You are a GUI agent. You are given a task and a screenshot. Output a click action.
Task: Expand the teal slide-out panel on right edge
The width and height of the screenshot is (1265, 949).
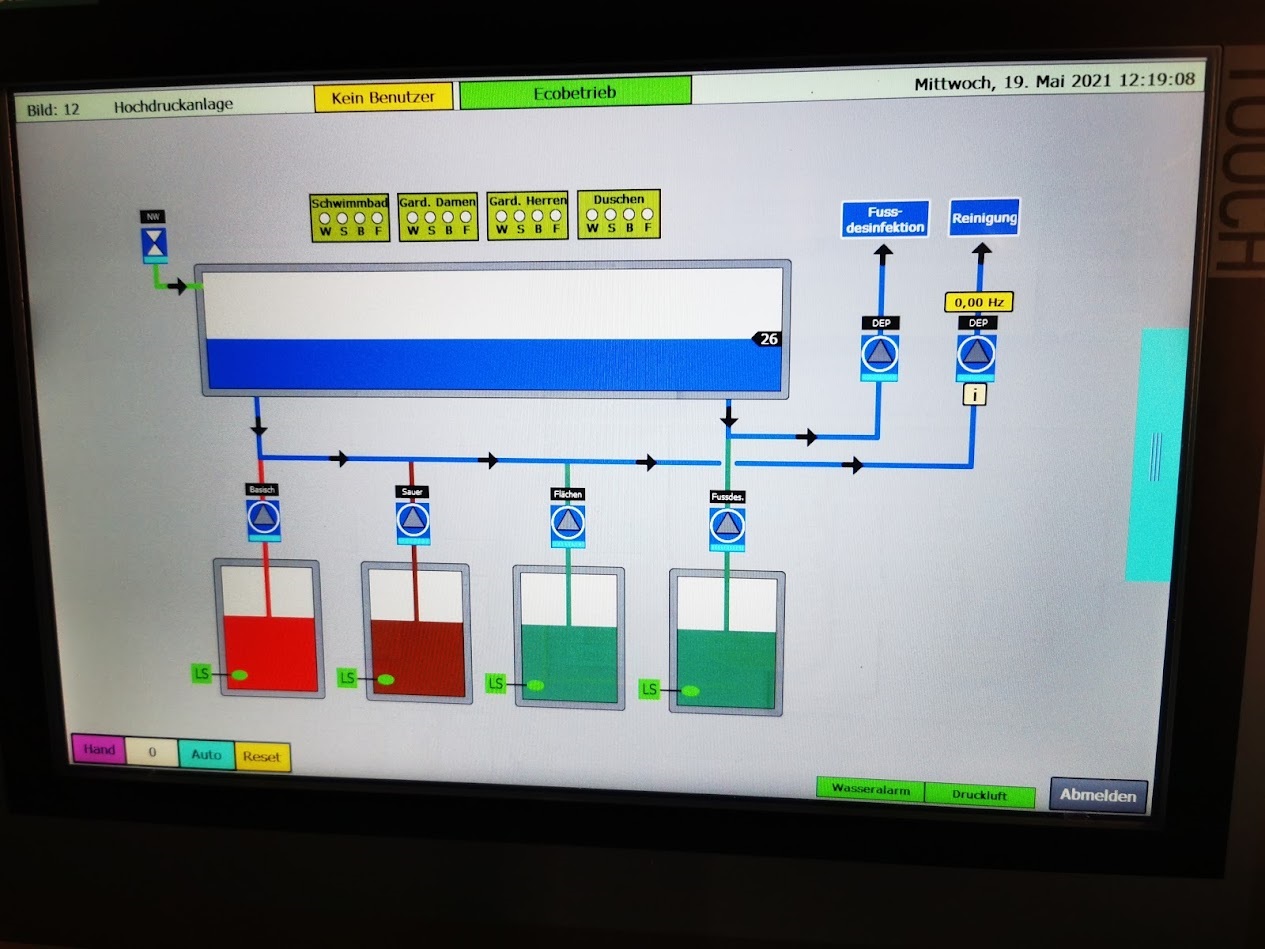coord(1157,455)
